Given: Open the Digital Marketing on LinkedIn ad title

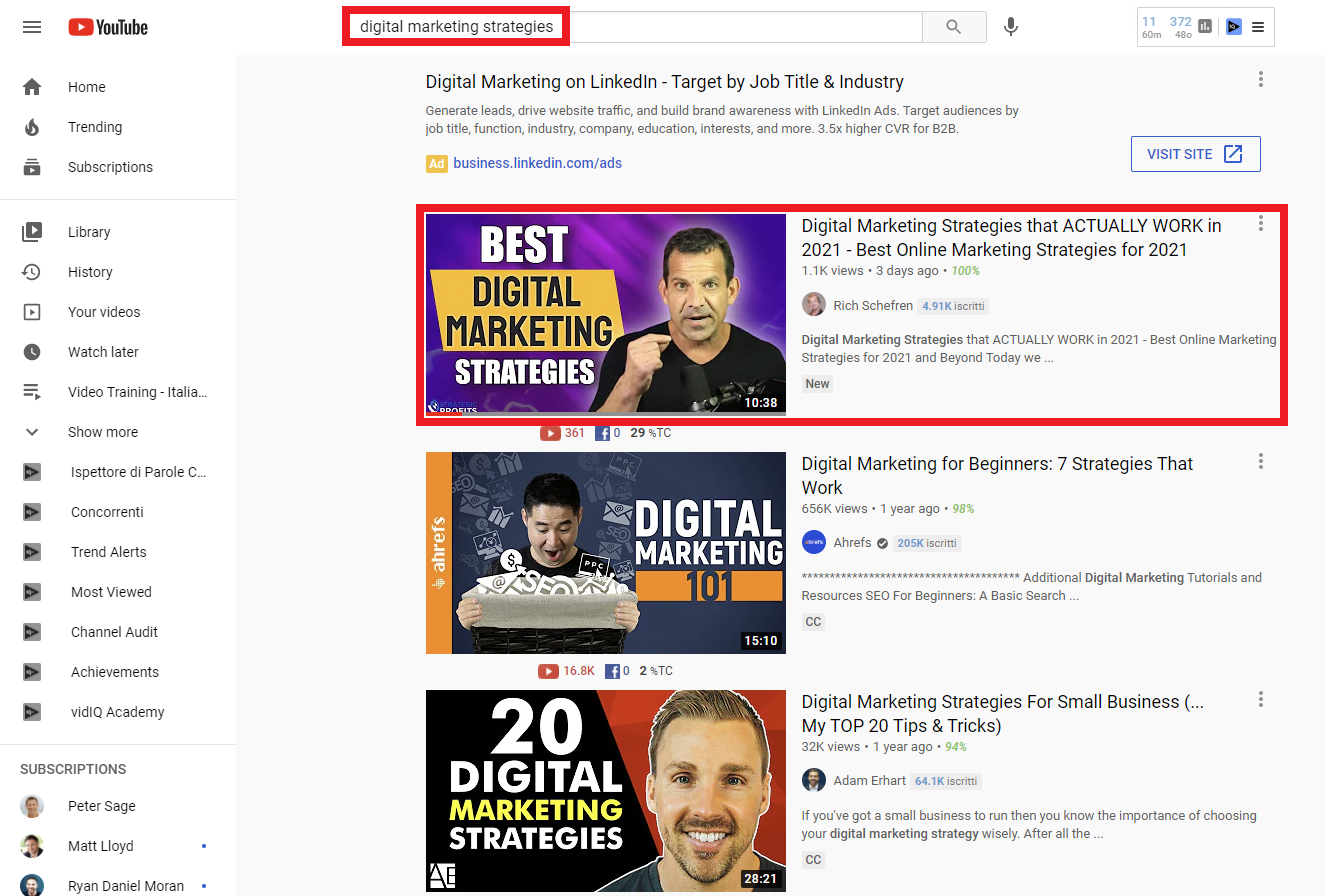Looking at the screenshot, I should [665, 82].
